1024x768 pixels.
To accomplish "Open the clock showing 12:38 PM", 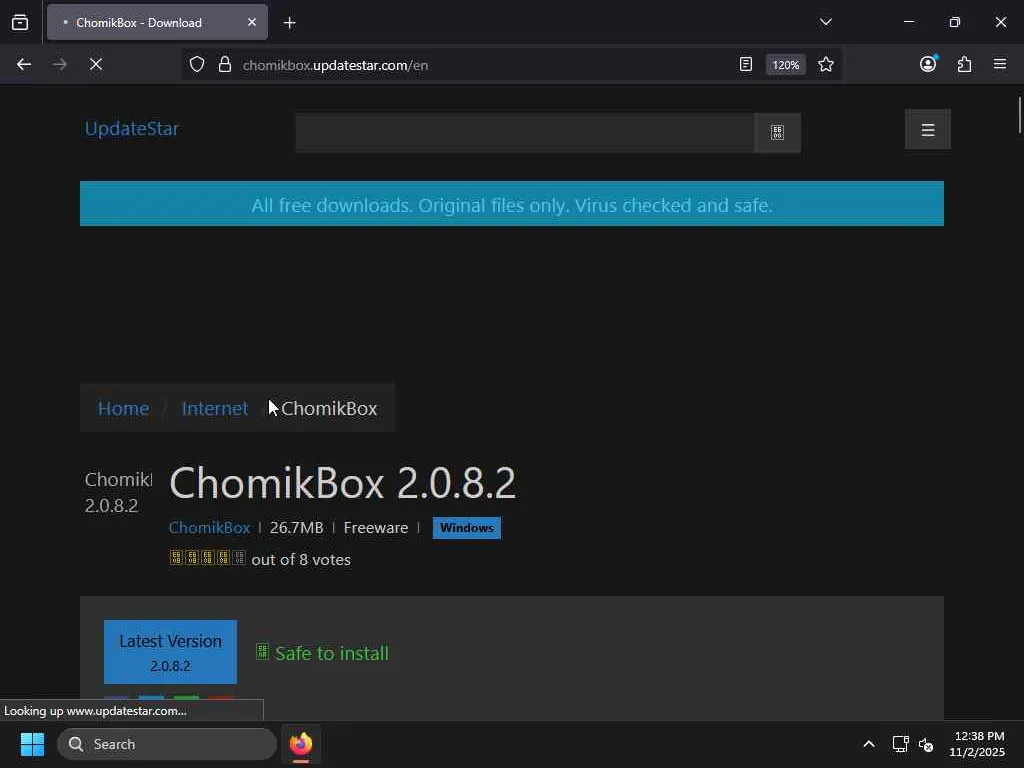I will pos(977,744).
